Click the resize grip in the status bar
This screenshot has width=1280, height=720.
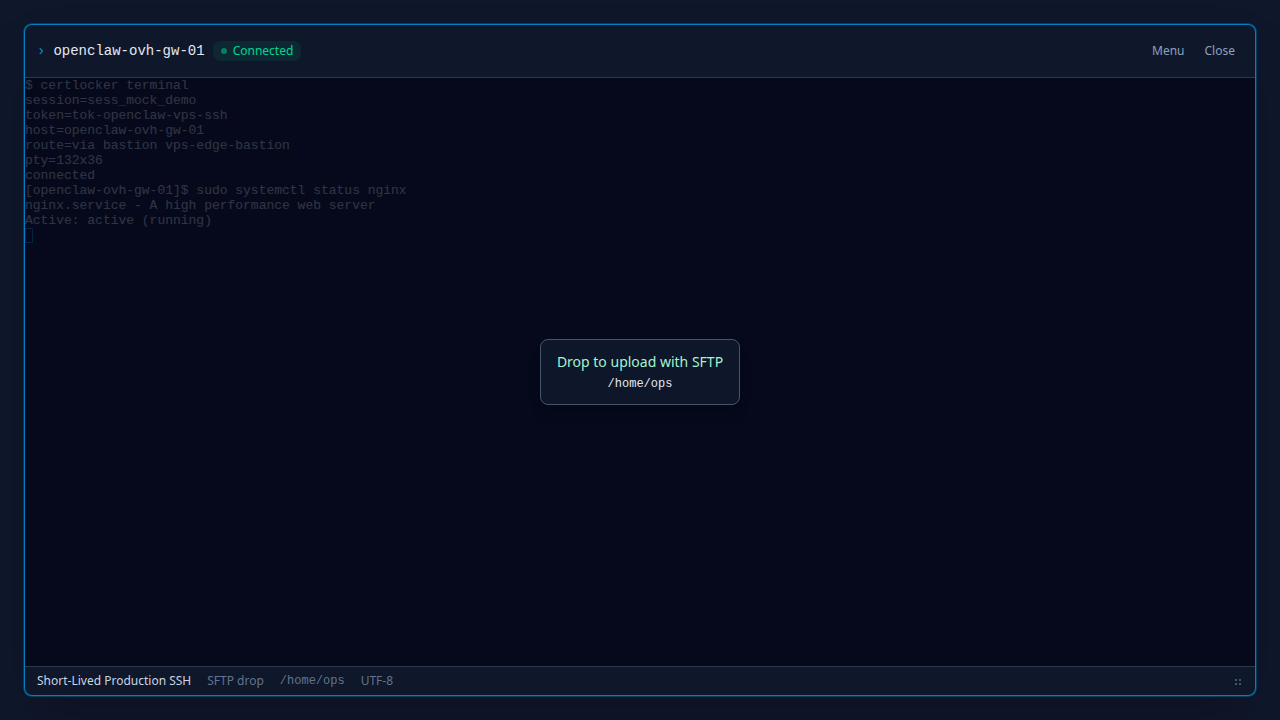pyautogui.click(x=1238, y=682)
